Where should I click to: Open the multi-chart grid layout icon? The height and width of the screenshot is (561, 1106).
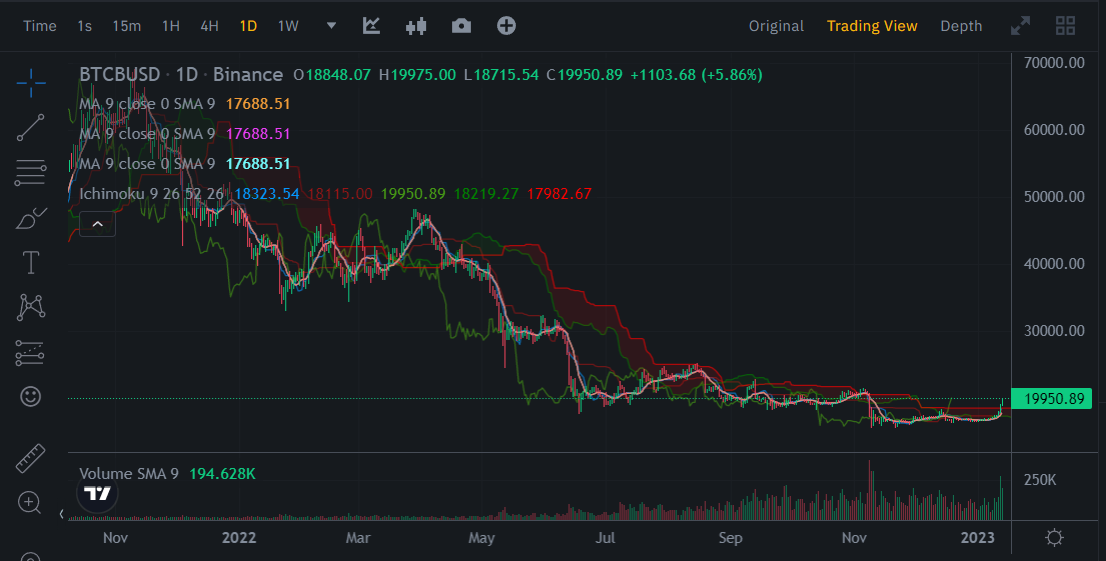(x=1065, y=26)
